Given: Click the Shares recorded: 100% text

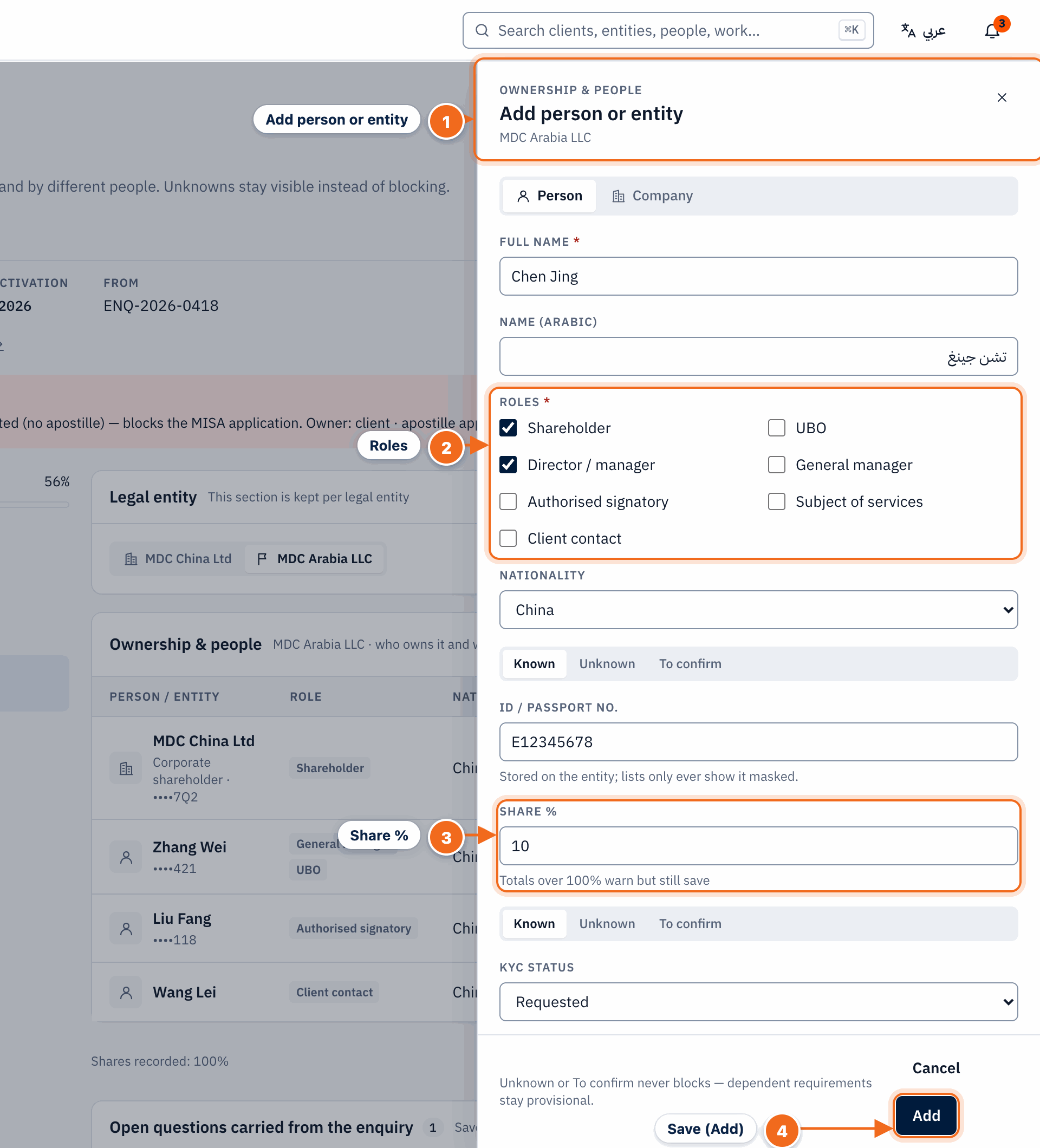Looking at the screenshot, I should coord(159,1061).
